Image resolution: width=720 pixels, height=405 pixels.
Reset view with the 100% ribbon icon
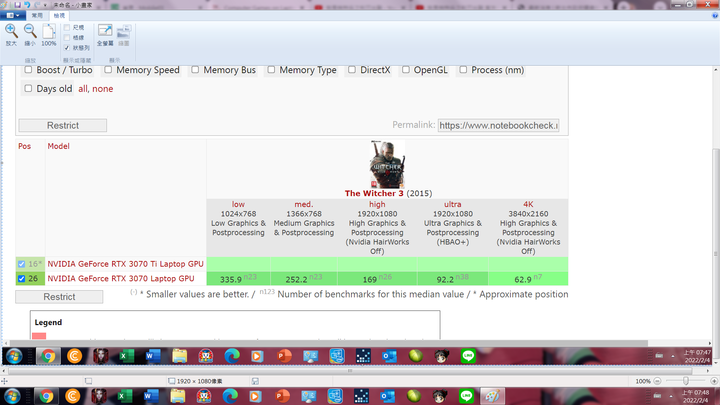[x=49, y=35]
